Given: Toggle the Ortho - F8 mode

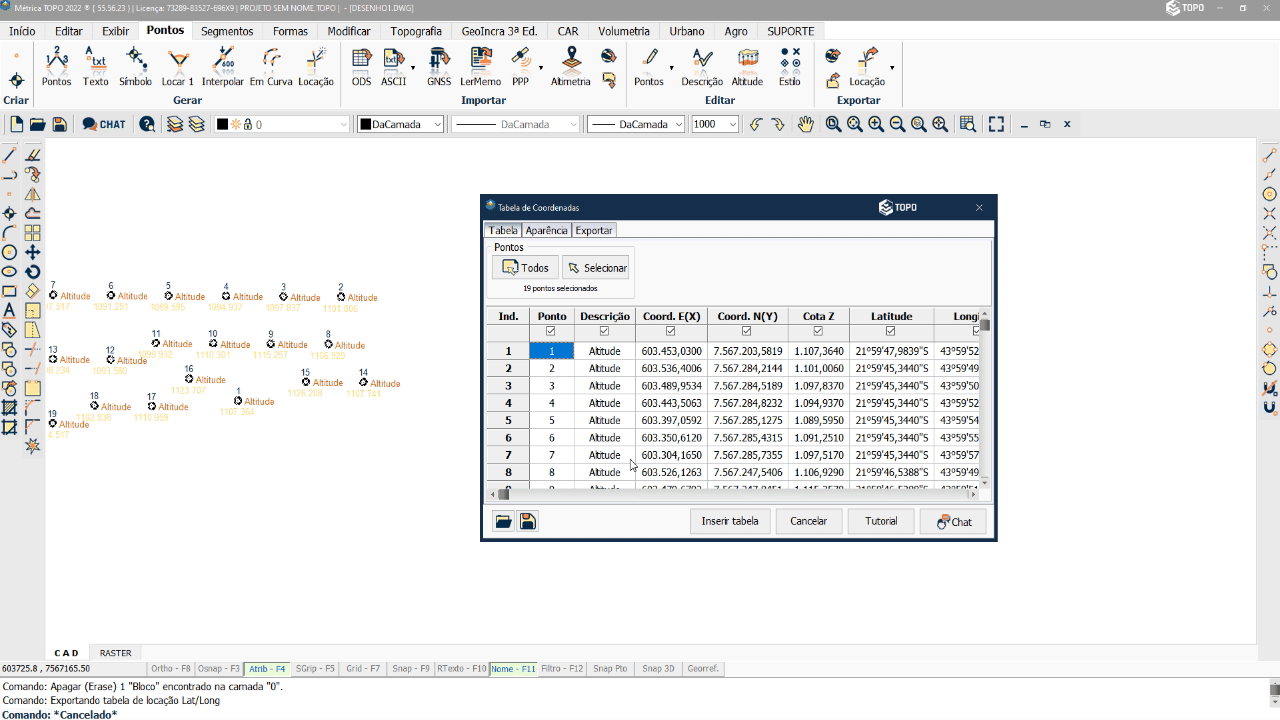Looking at the screenshot, I should [170, 668].
